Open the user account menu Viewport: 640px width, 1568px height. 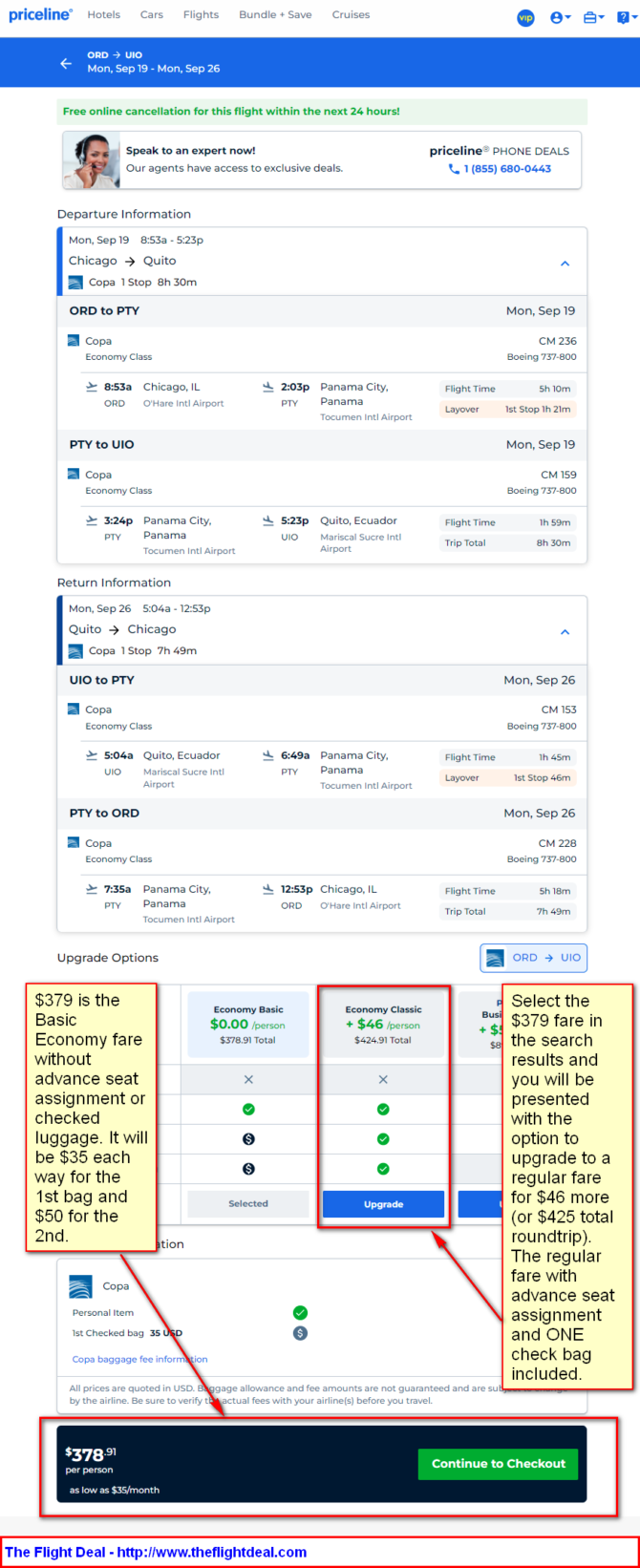[x=561, y=17]
